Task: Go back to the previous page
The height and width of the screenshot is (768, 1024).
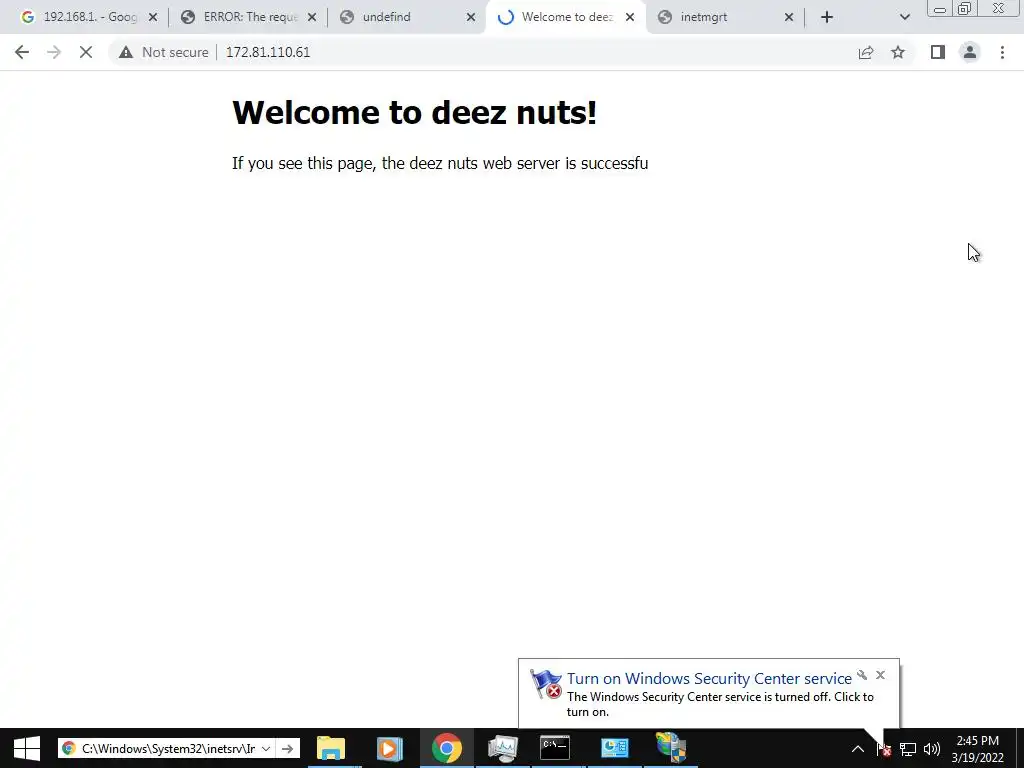Action: click(x=22, y=52)
